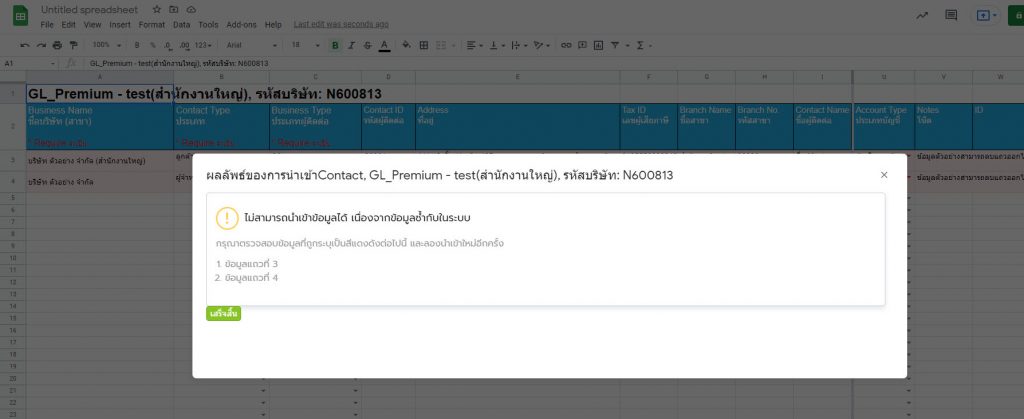
Task: Click the Insert comment icon
Action: click(x=582, y=45)
